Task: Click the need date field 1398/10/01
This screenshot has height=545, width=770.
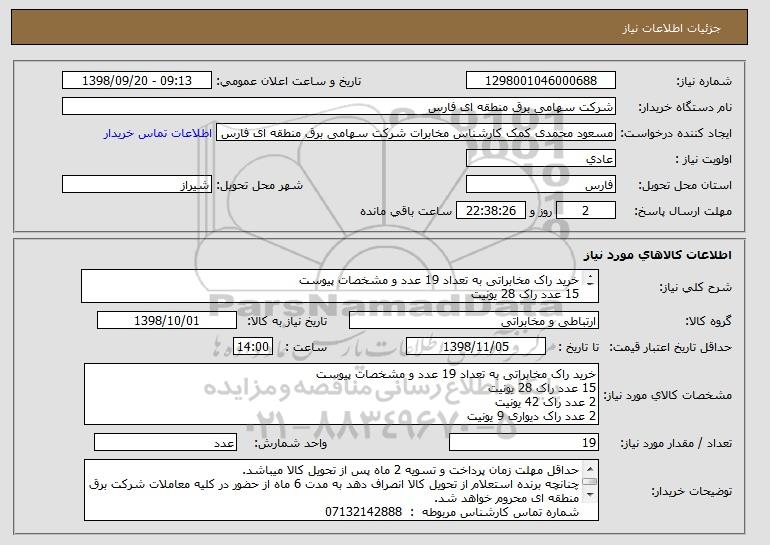Action: (x=167, y=321)
